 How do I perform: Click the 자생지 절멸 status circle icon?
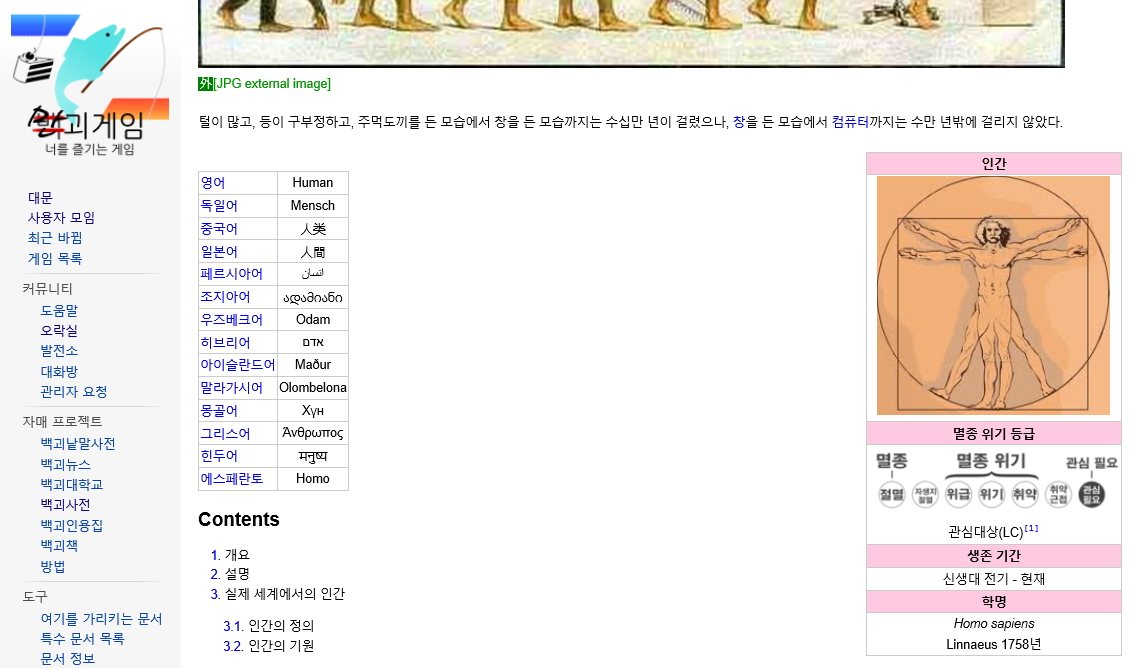(x=925, y=495)
